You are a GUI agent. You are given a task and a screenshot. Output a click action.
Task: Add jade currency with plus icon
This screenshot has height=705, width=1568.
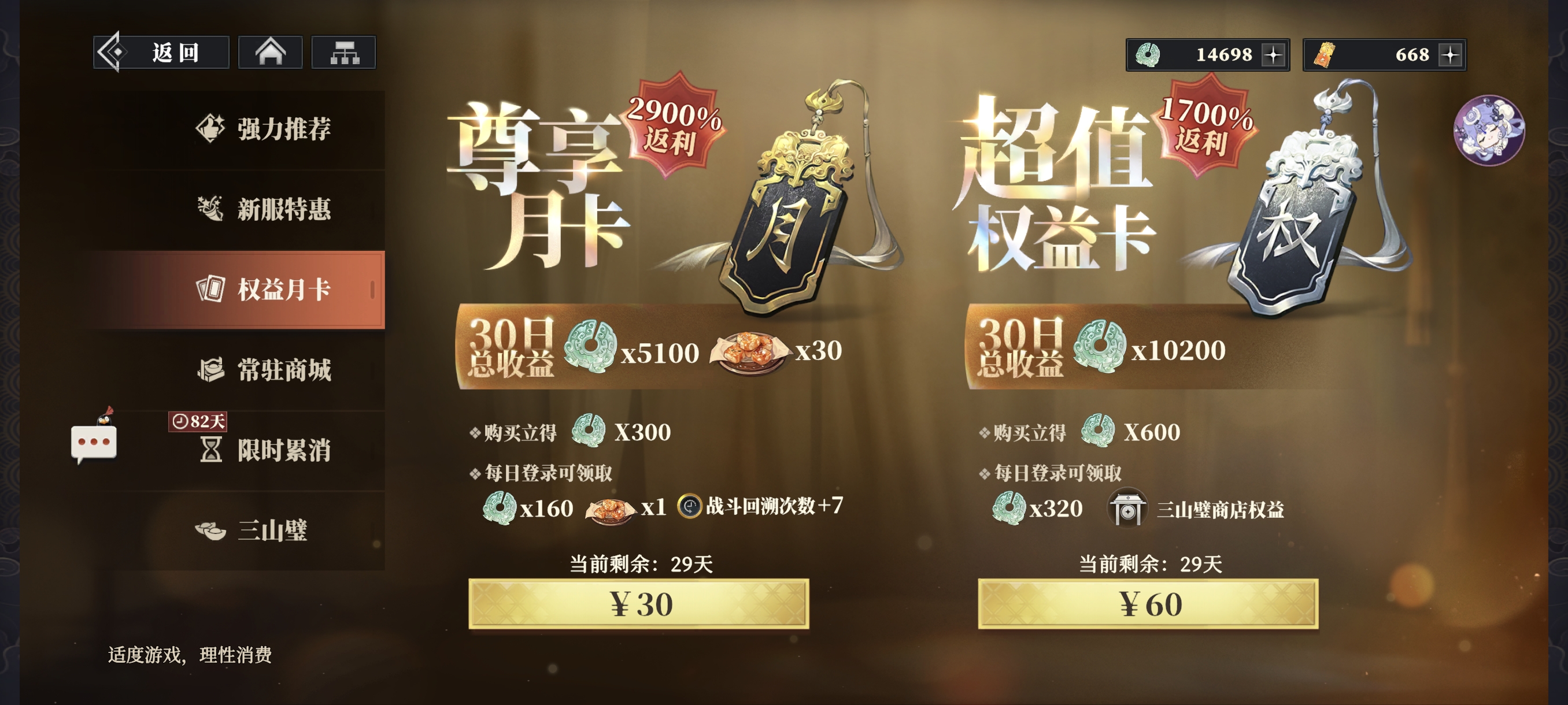(1273, 55)
